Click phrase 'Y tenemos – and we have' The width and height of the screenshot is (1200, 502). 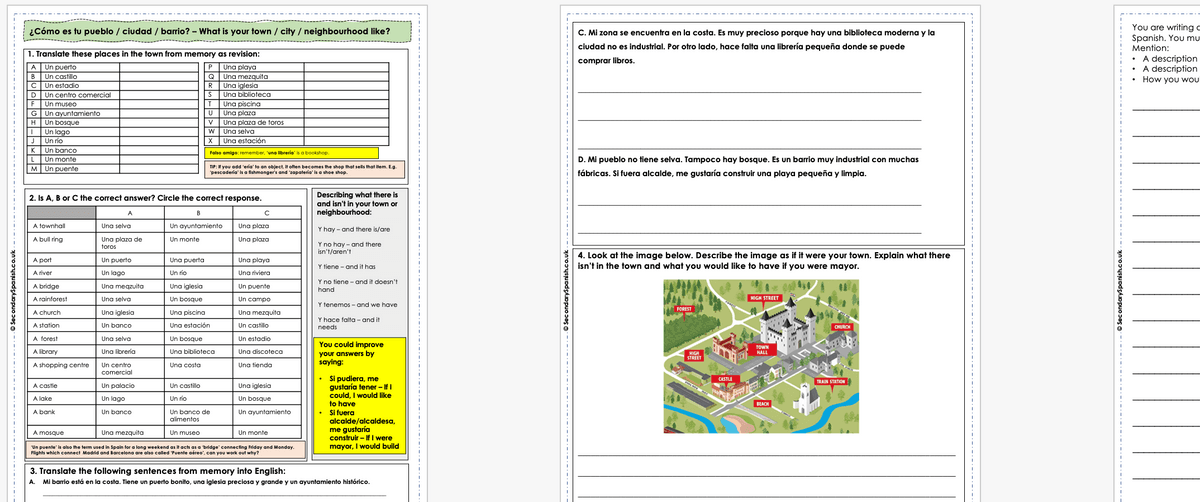357,304
